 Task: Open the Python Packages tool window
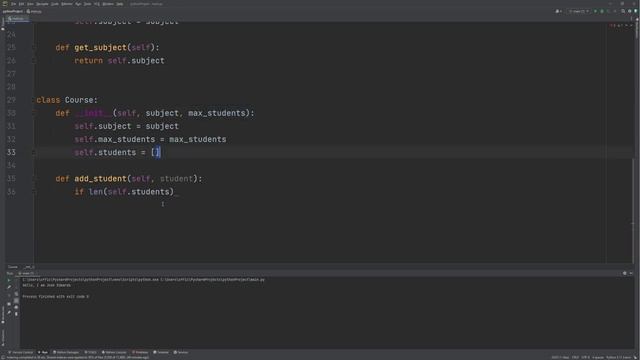point(66,352)
